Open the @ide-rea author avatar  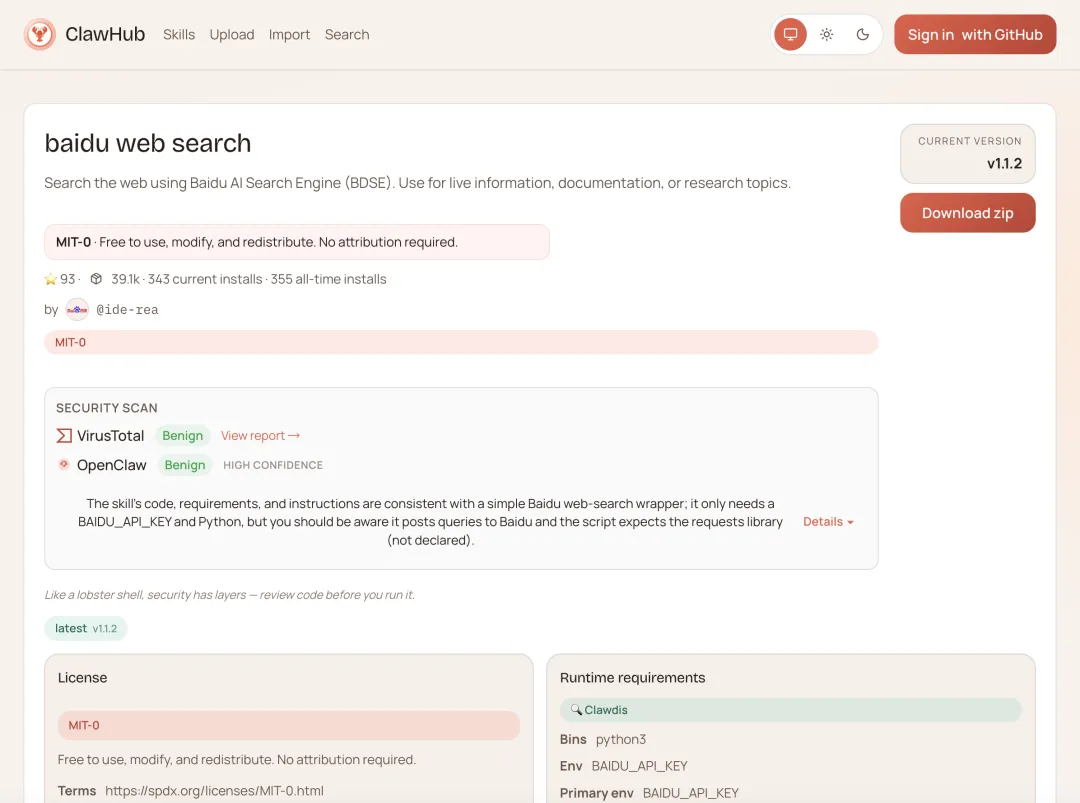tap(77, 309)
